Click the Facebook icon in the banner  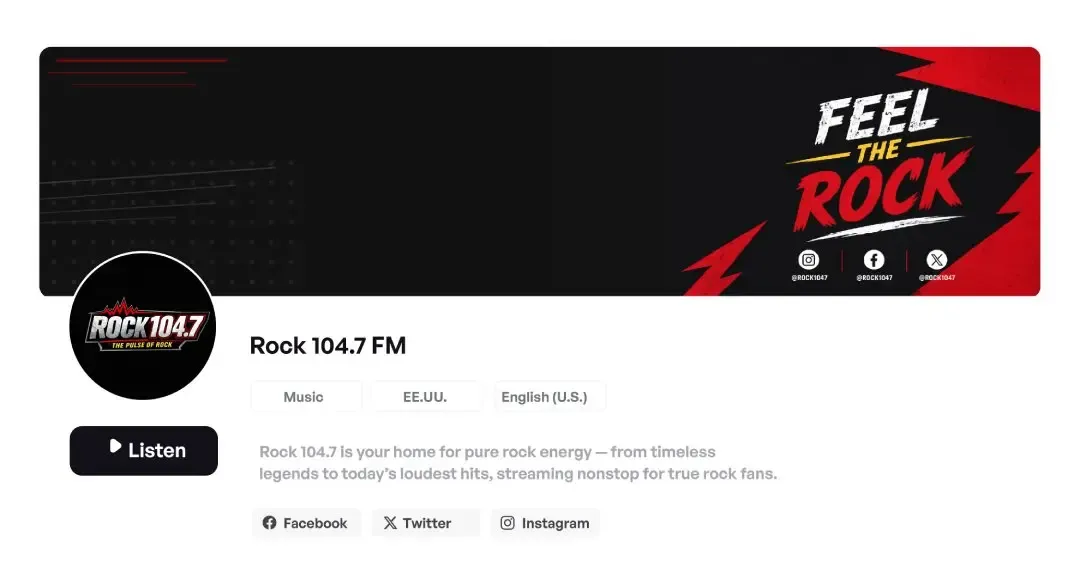874,260
